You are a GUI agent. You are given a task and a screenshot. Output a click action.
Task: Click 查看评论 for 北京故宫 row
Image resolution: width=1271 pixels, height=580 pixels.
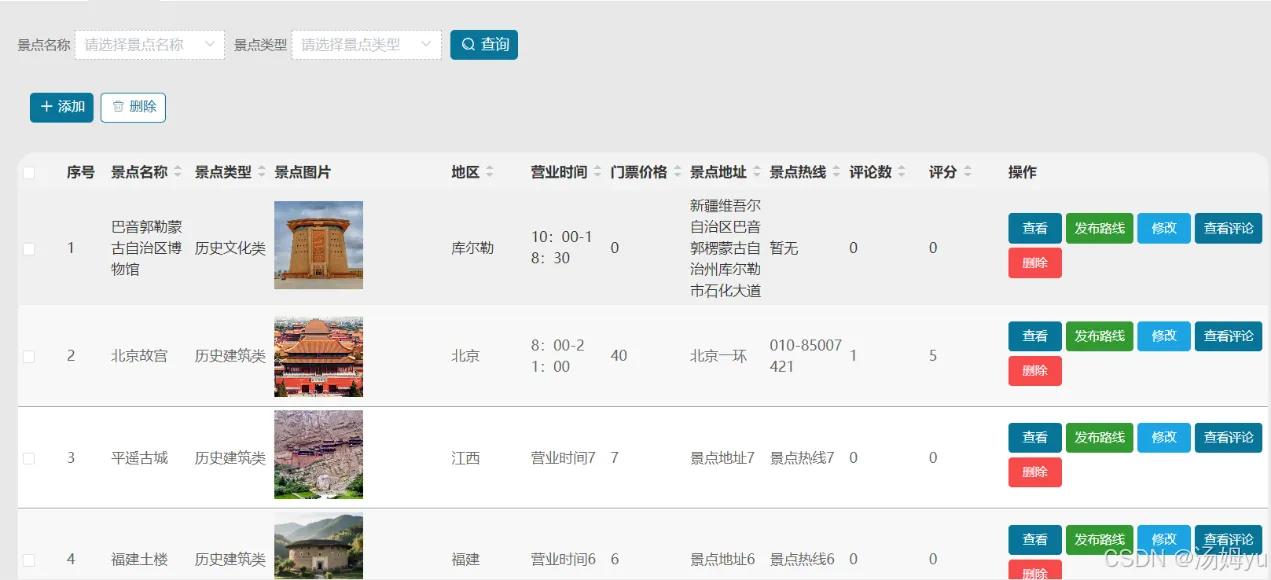point(1228,336)
